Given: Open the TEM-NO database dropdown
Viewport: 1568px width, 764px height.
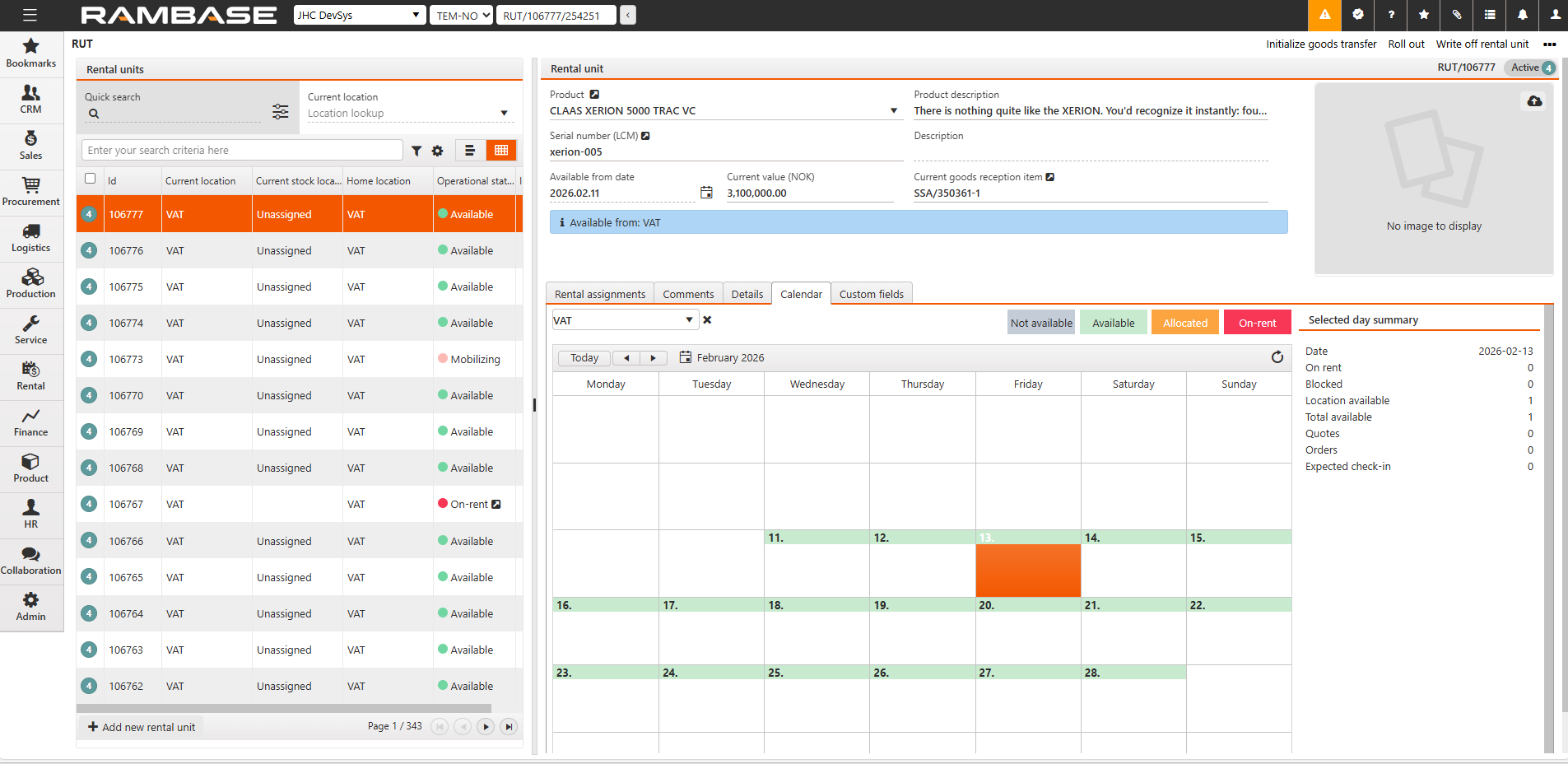Looking at the screenshot, I should coord(461,15).
